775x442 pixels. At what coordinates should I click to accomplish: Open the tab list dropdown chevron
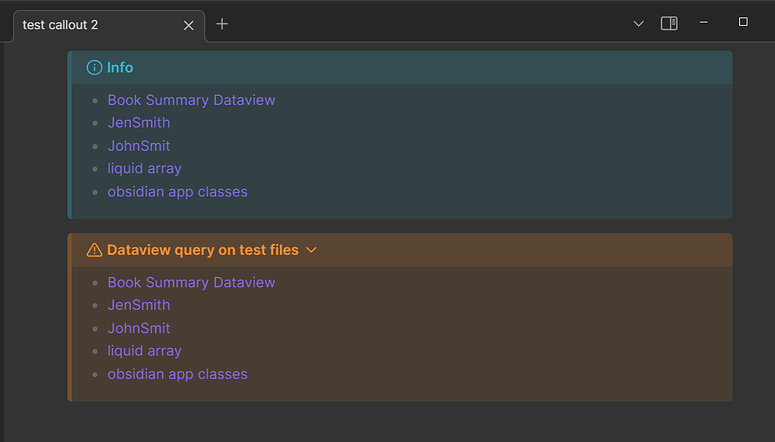638,24
